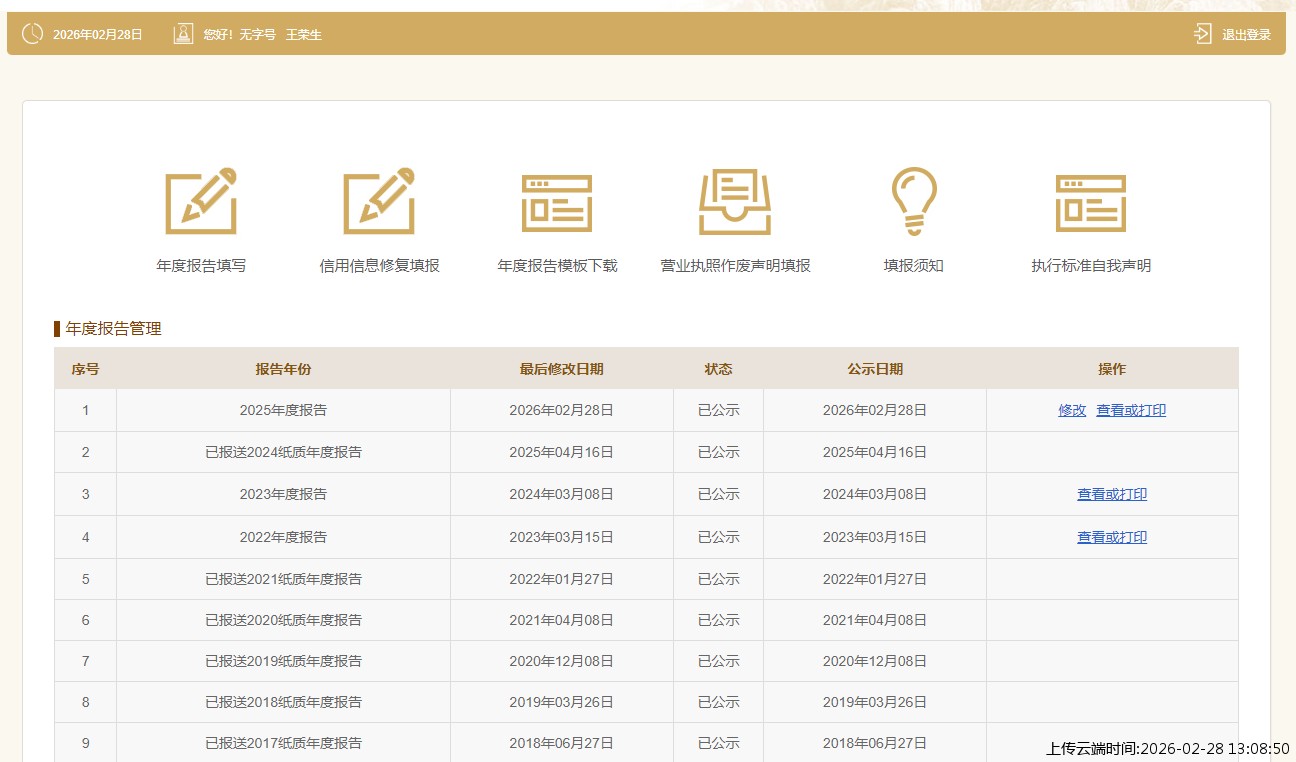The height and width of the screenshot is (762, 1296).
Task: Open the 年度报告填写 pencil icon
Action: 201,201
